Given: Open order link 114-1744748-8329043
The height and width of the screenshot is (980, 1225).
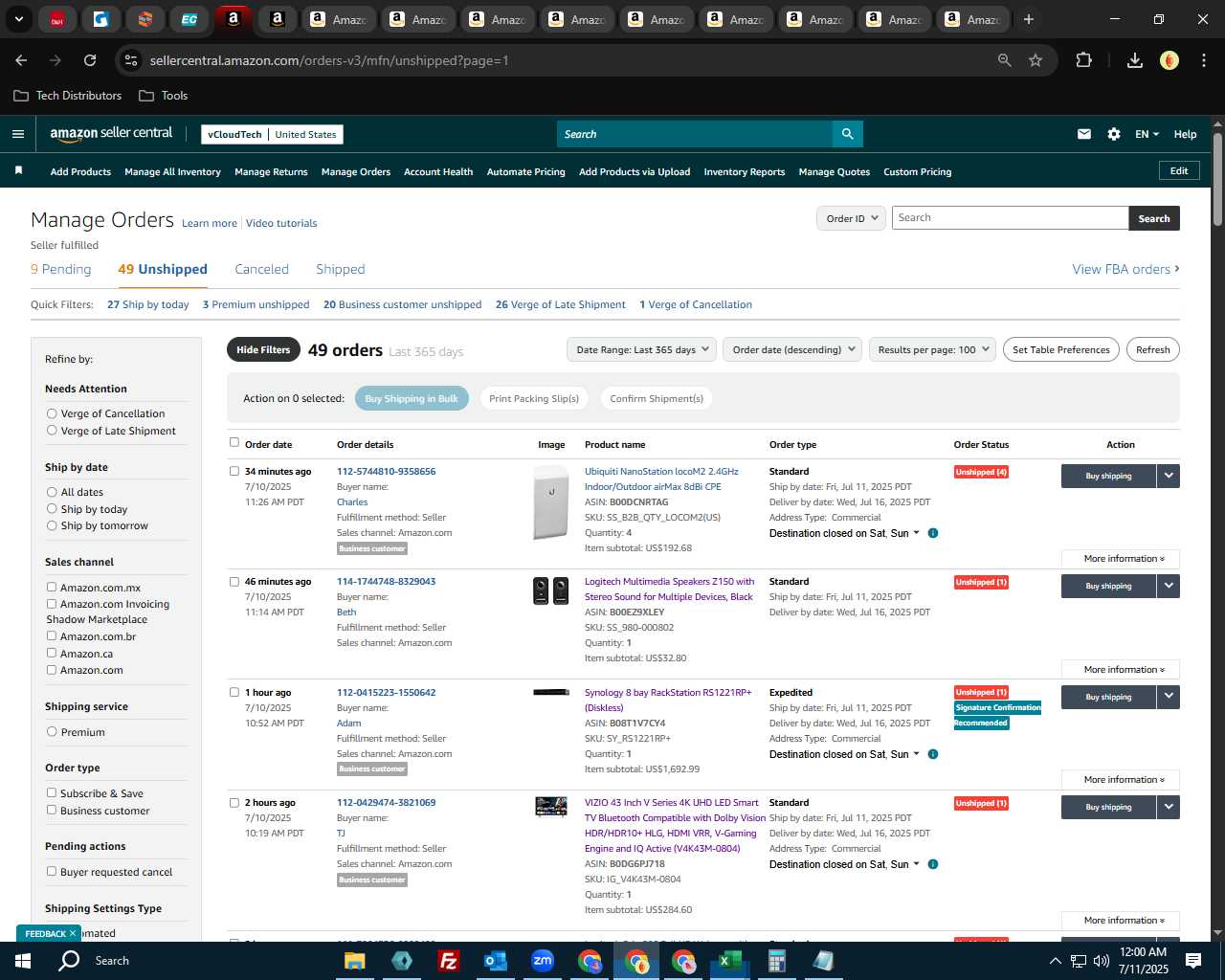Looking at the screenshot, I should point(386,581).
